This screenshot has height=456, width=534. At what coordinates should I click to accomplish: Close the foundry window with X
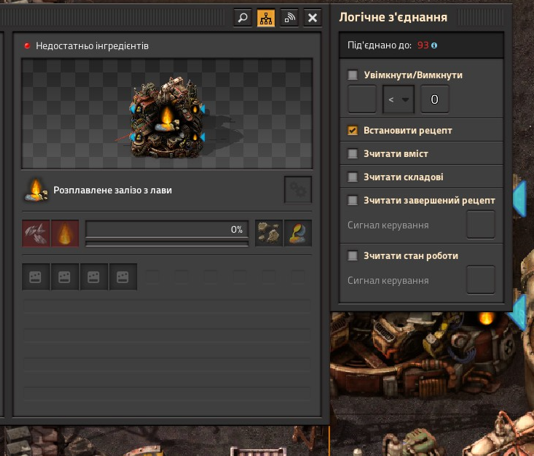pyautogui.click(x=312, y=17)
